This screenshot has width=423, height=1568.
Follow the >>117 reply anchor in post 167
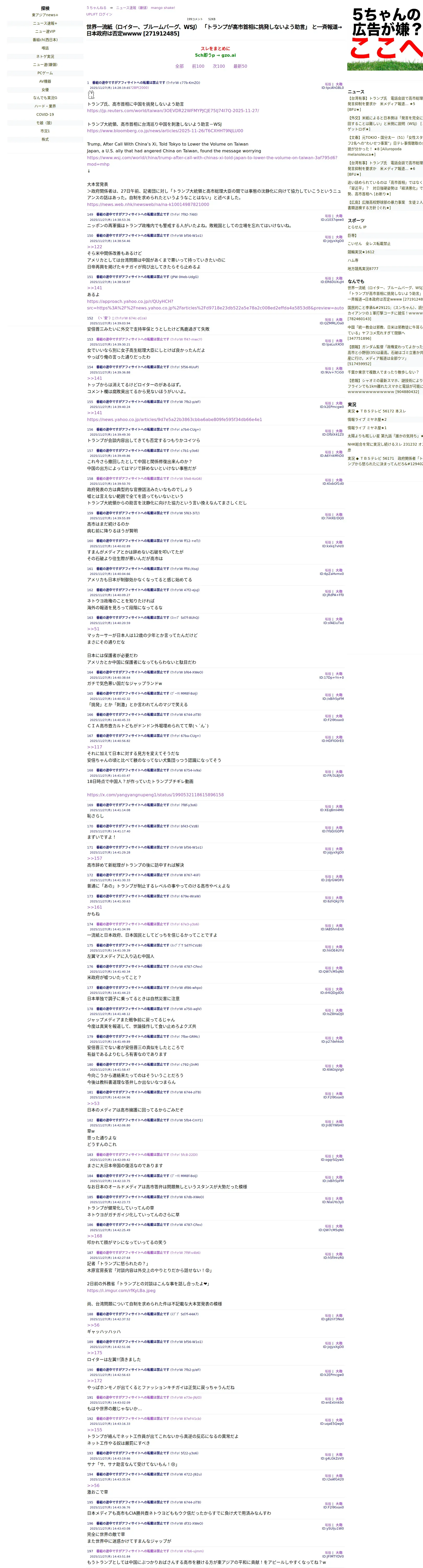tap(94, 747)
